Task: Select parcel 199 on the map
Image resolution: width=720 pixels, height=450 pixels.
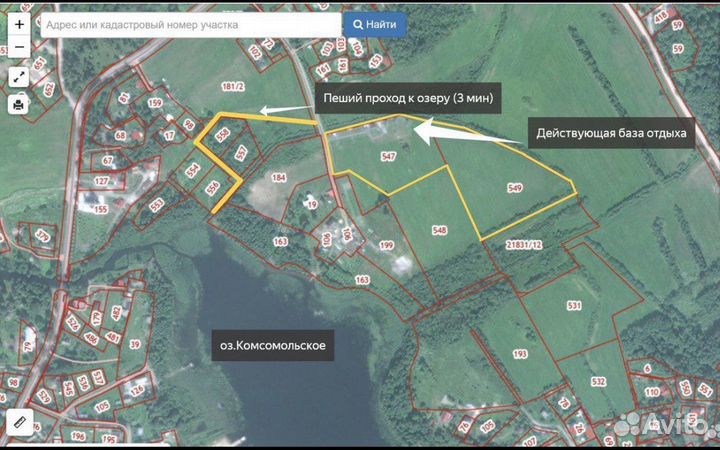Action: point(387,245)
